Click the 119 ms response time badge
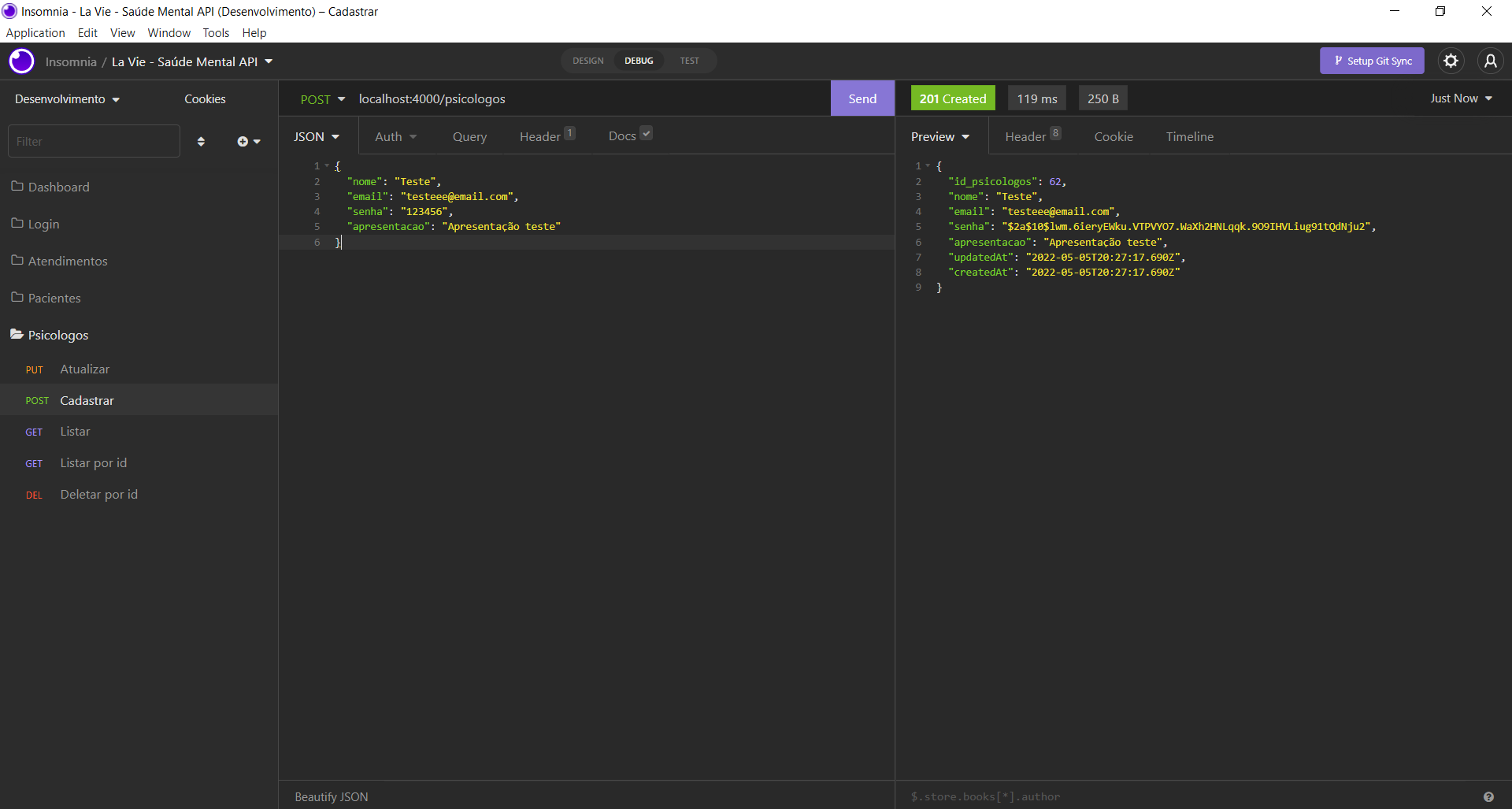 (x=1037, y=98)
